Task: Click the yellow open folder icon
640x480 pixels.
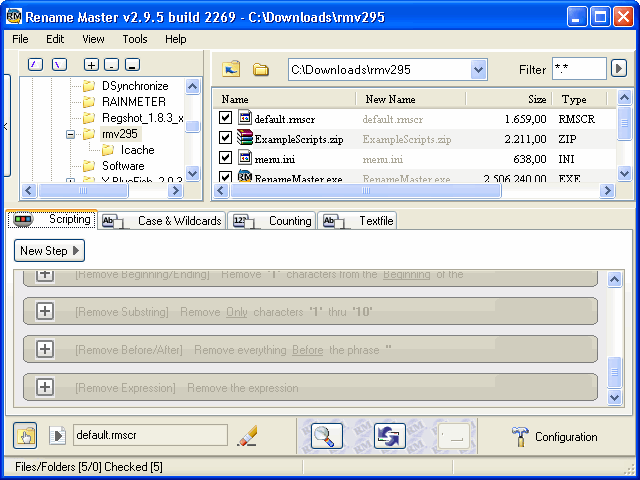Action: pyautogui.click(x=260, y=70)
